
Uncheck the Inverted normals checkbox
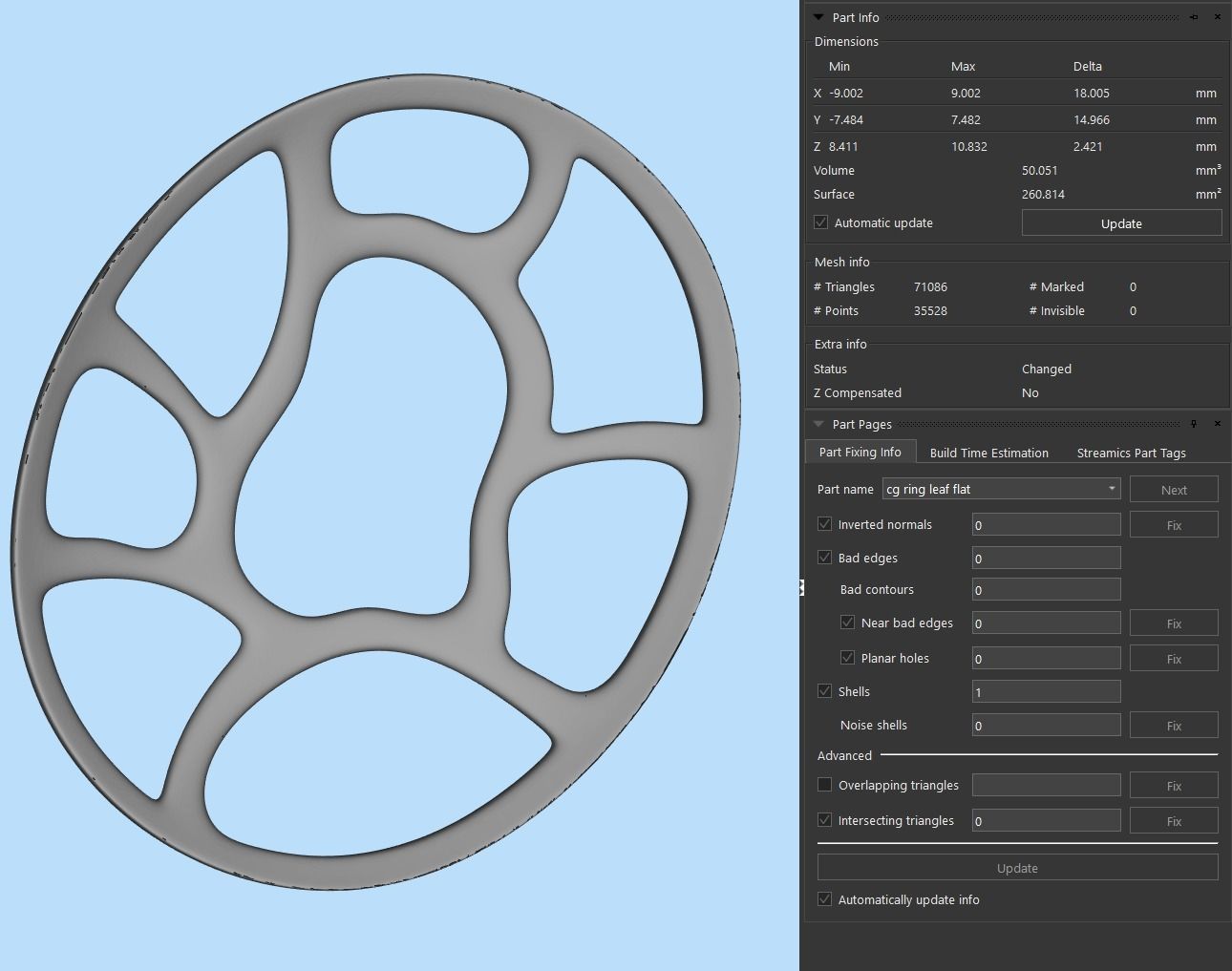click(825, 524)
